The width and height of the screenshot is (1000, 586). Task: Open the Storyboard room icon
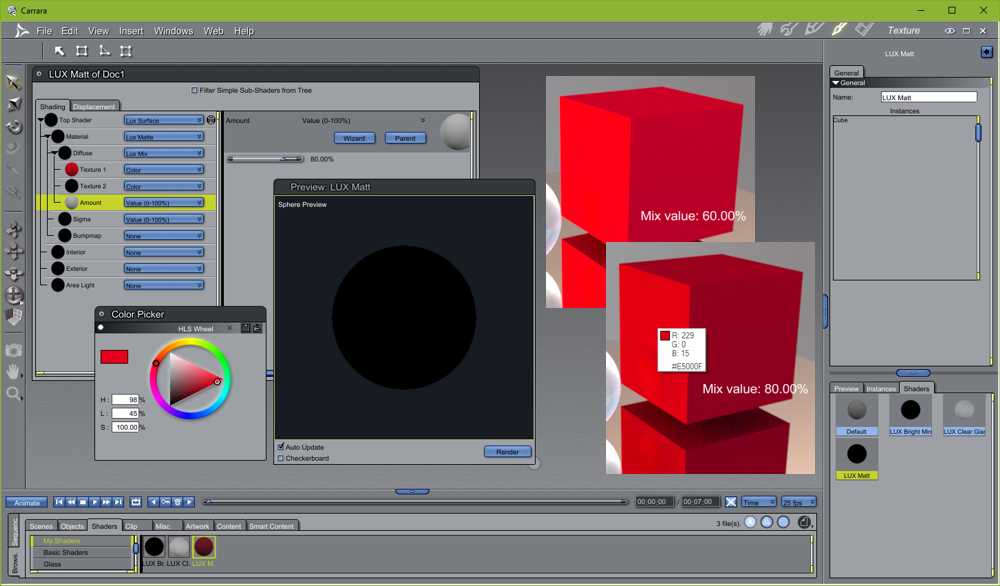[814, 29]
